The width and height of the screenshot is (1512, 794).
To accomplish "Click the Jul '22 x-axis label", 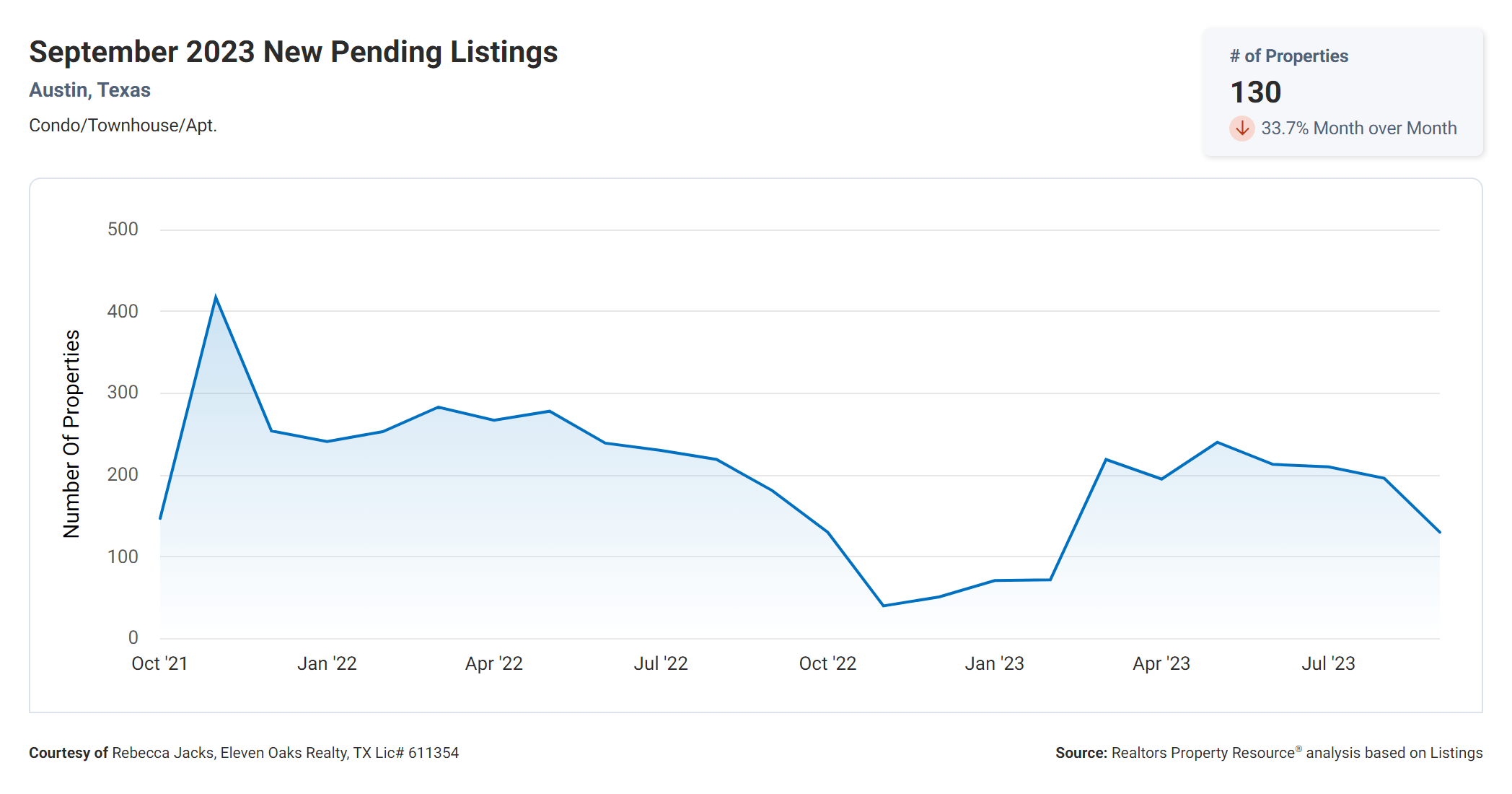I will click(660, 663).
